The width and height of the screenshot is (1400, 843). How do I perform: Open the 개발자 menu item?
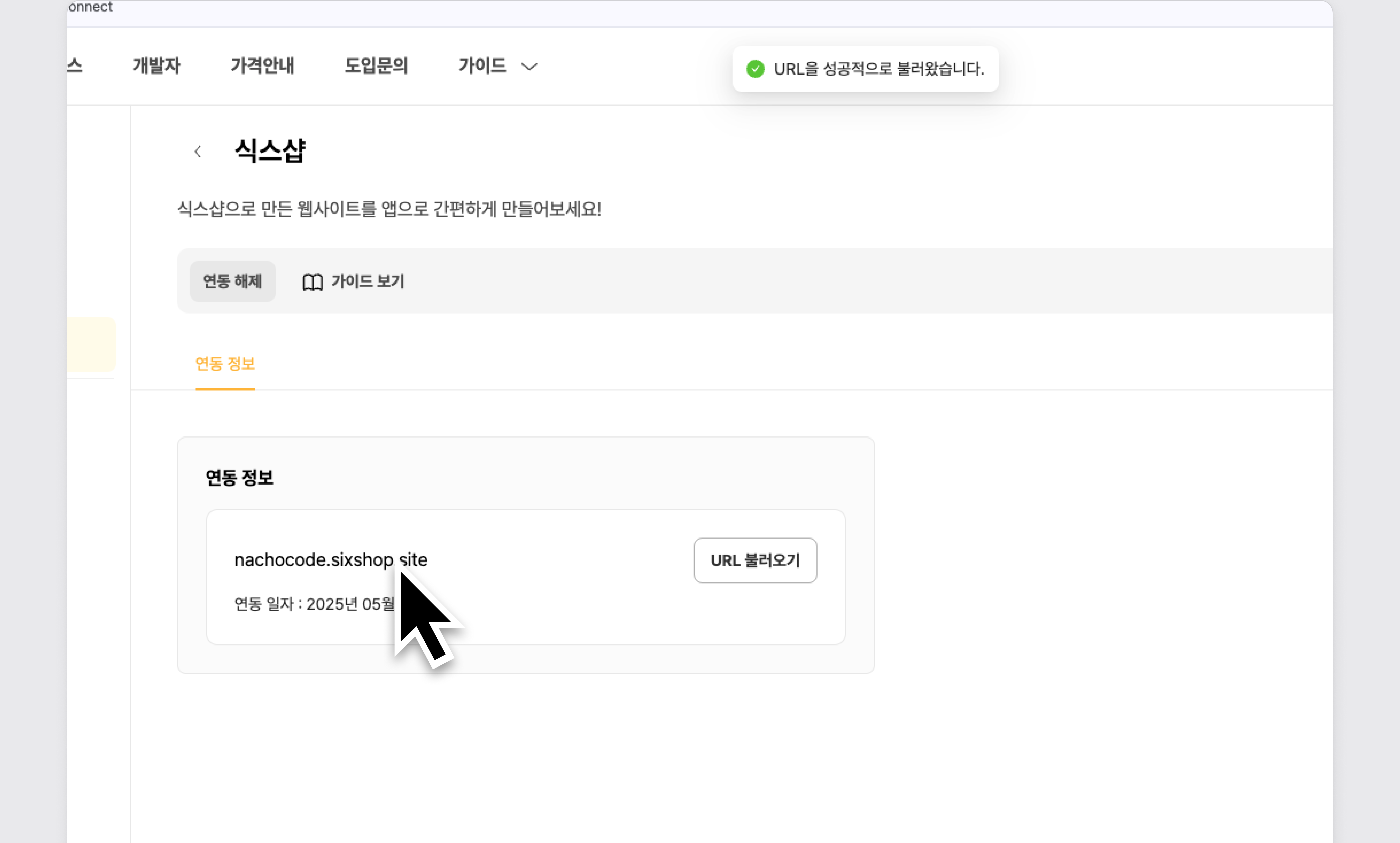[156, 66]
